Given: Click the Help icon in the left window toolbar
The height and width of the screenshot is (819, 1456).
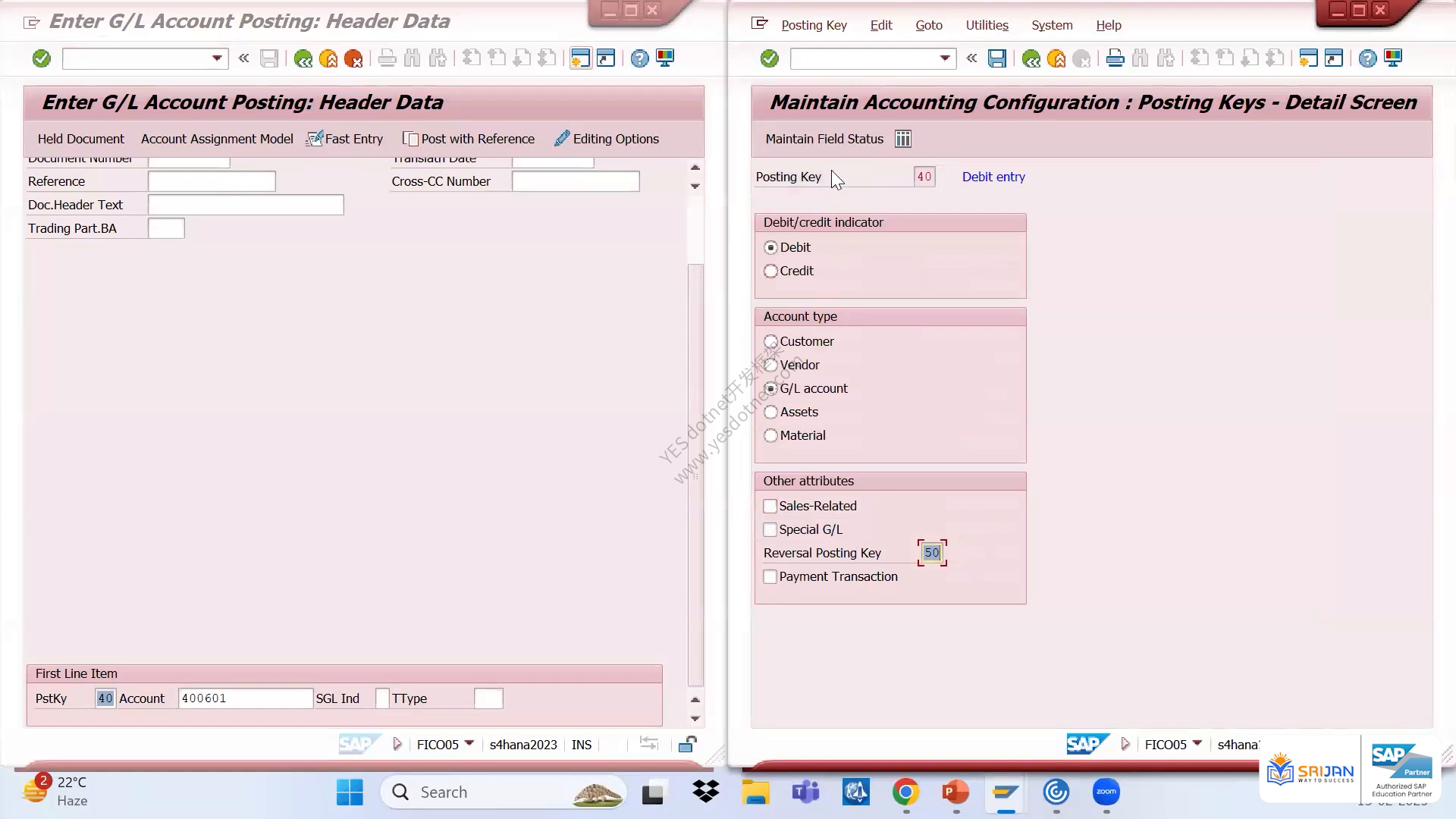Looking at the screenshot, I should pyautogui.click(x=640, y=58).
